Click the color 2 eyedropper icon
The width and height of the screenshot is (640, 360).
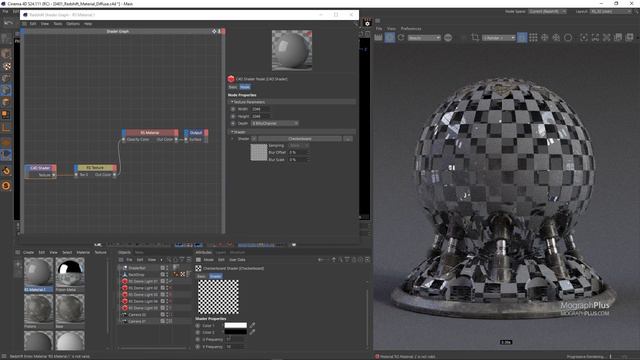252,332
